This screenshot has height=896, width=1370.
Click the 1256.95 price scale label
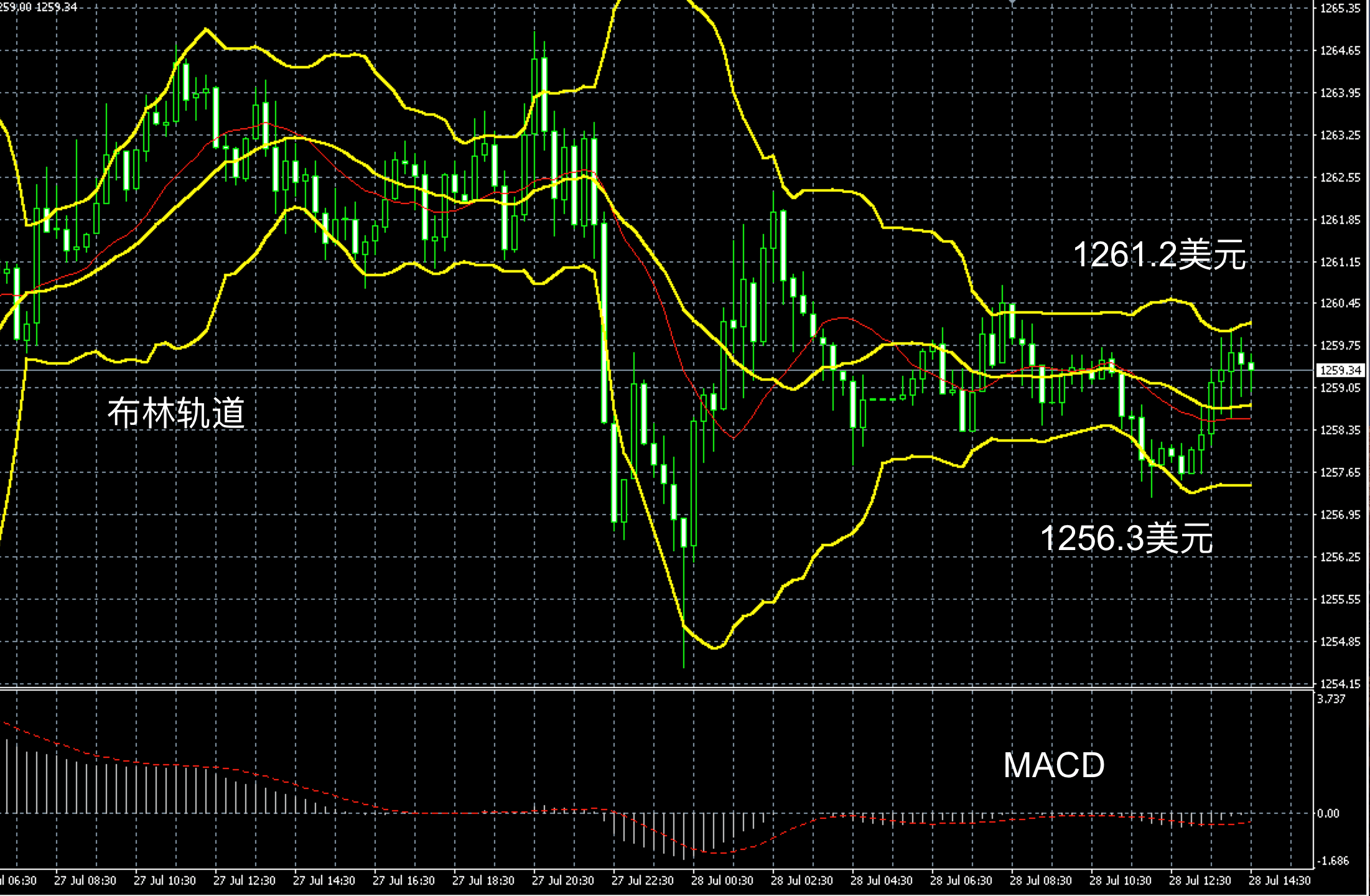(x=1340, y=515)
